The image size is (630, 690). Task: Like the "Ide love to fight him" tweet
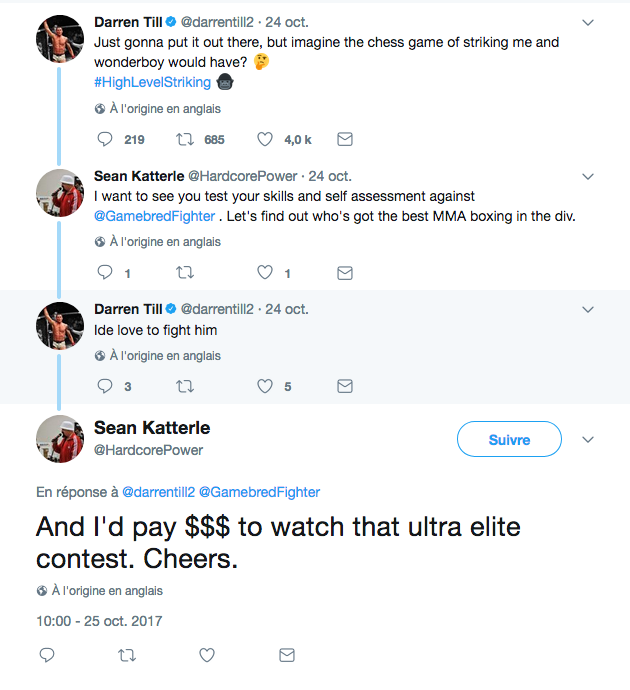click(265, 386)
